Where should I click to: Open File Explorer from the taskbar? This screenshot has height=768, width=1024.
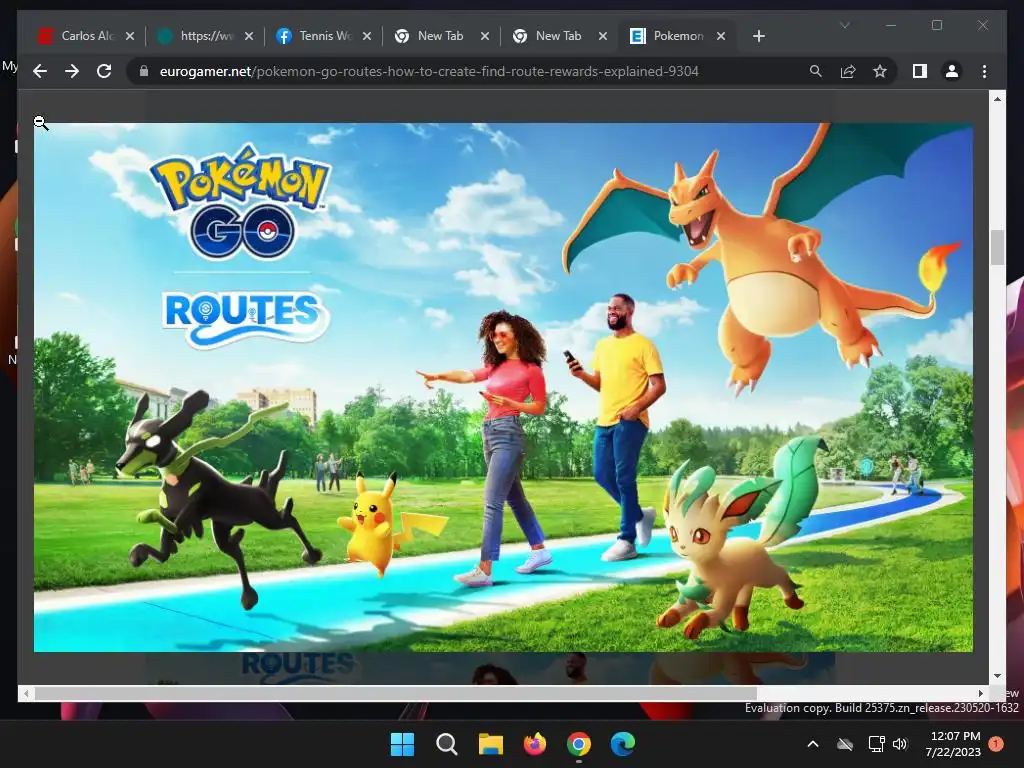(x=490, y=744)
